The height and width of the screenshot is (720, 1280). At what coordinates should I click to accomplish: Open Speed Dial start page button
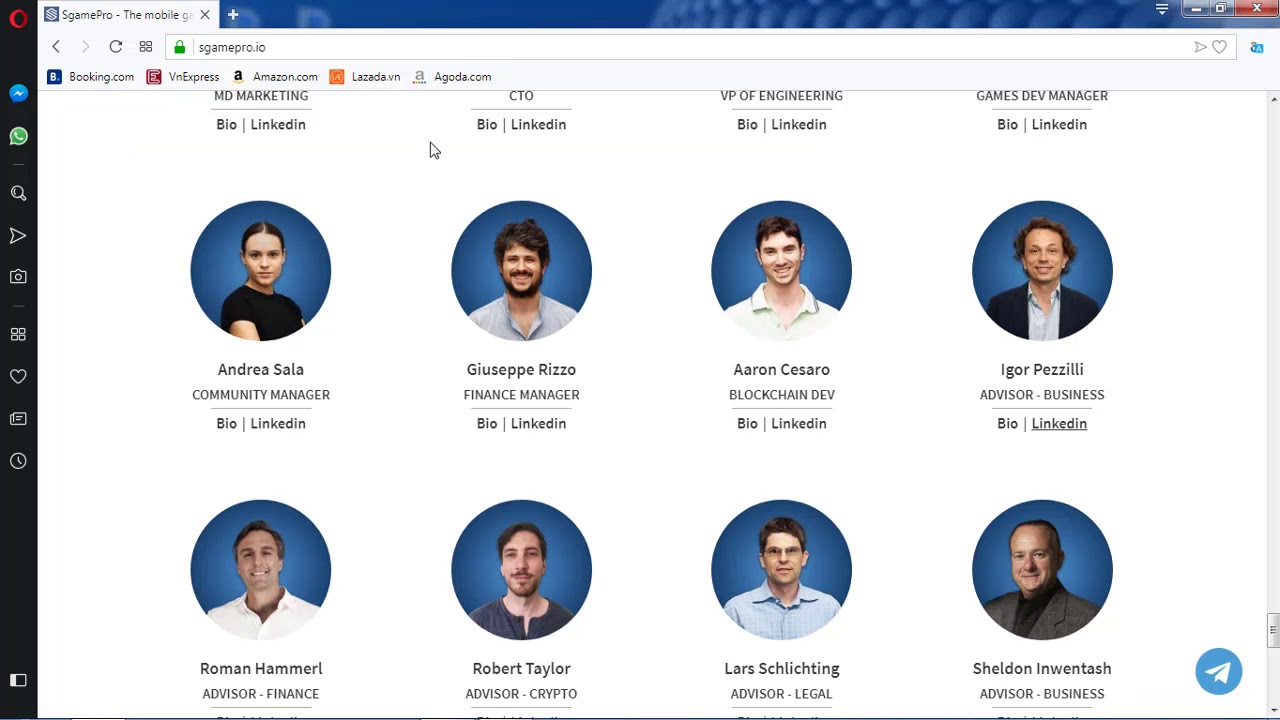(x=146, y=47)
